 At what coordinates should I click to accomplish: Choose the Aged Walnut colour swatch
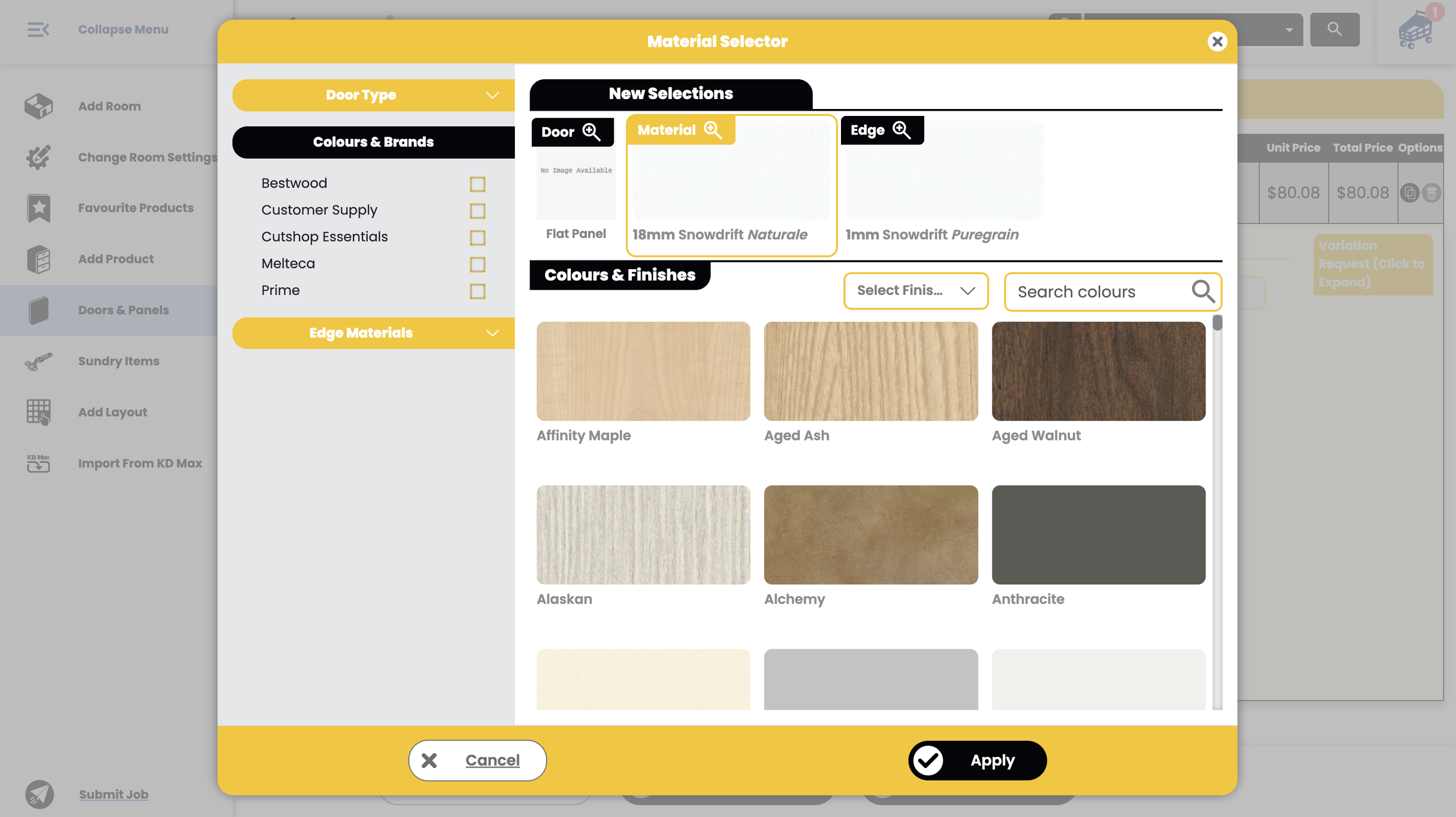(1098, 371)
